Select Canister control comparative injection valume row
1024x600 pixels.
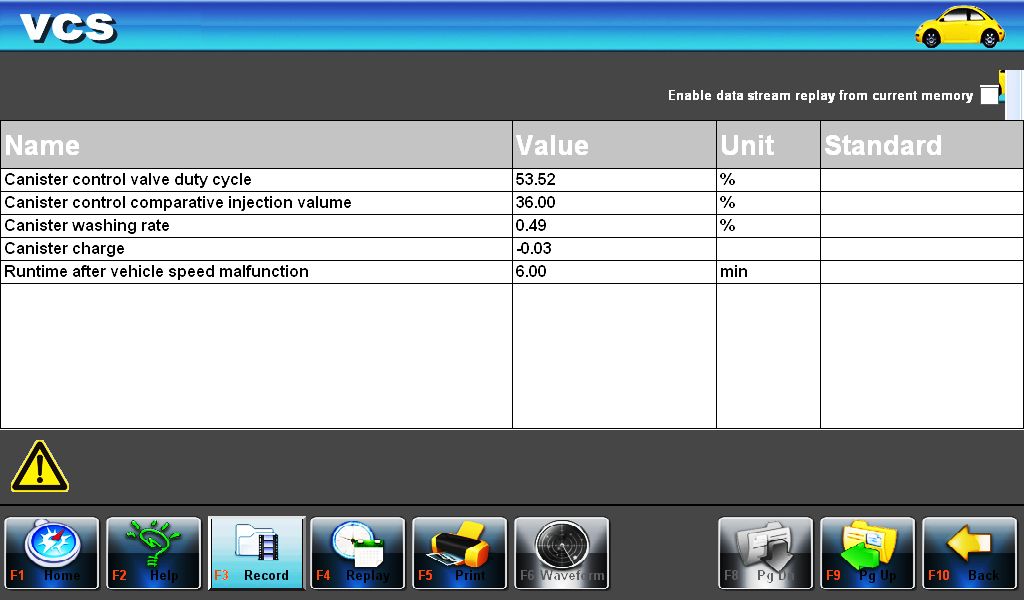[x=512, y=202]
